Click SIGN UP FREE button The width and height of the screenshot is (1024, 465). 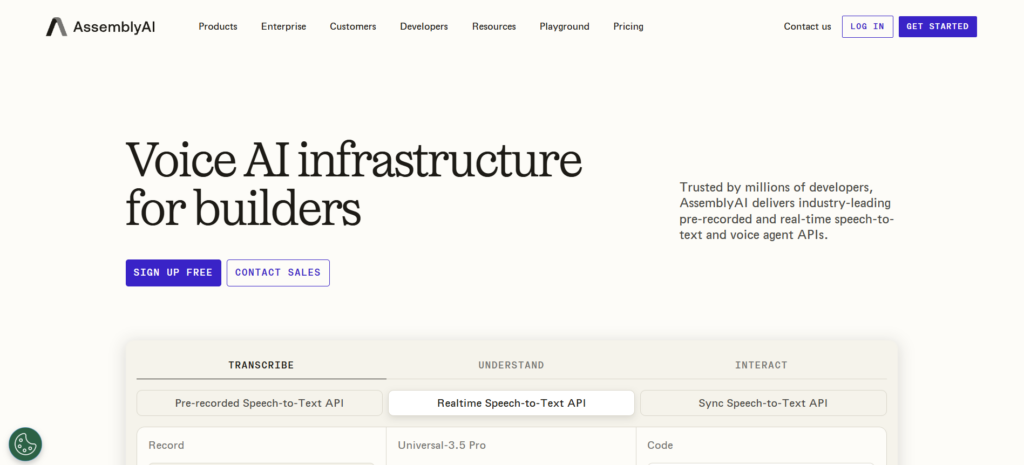[173, 273]
